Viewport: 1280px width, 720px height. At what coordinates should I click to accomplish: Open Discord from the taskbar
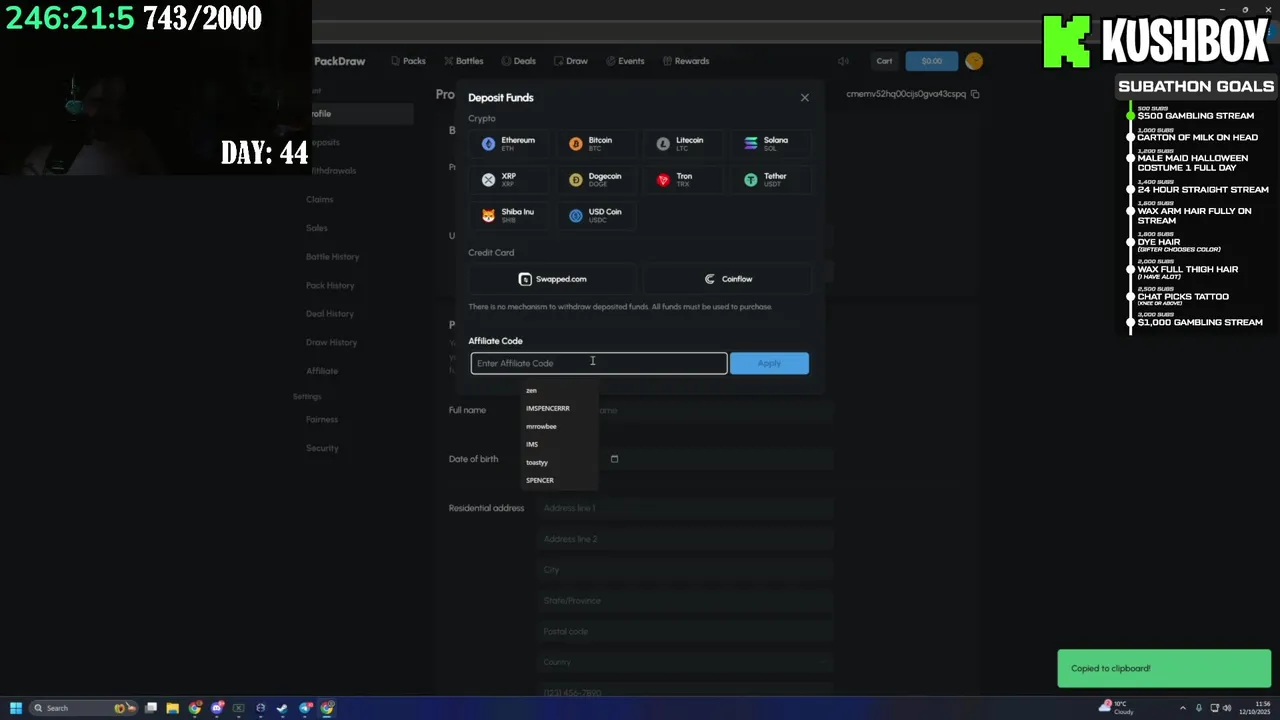[x=217, y=708]
